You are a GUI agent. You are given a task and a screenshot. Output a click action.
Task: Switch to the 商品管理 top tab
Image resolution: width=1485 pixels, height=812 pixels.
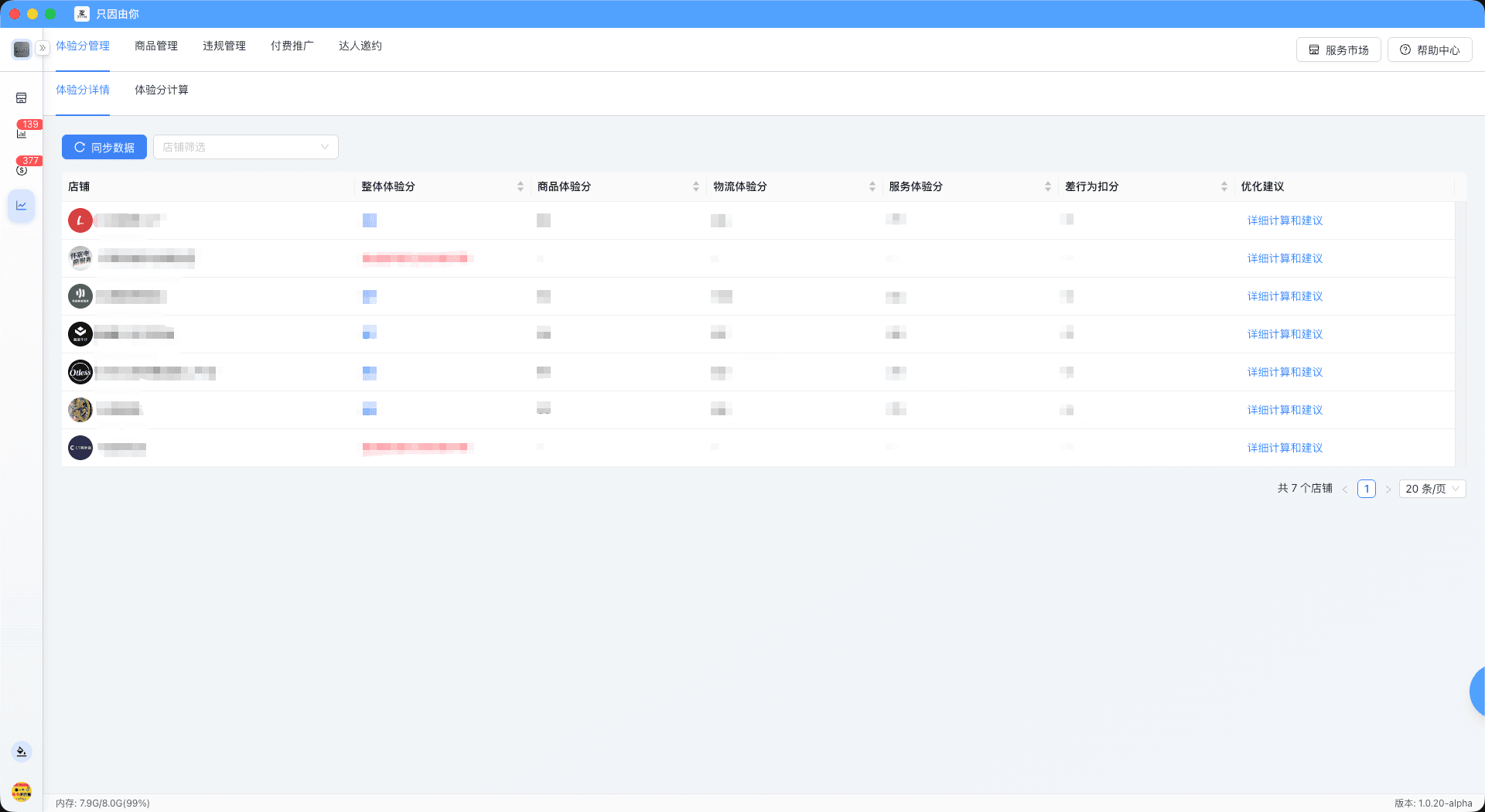tap(156, 46)
